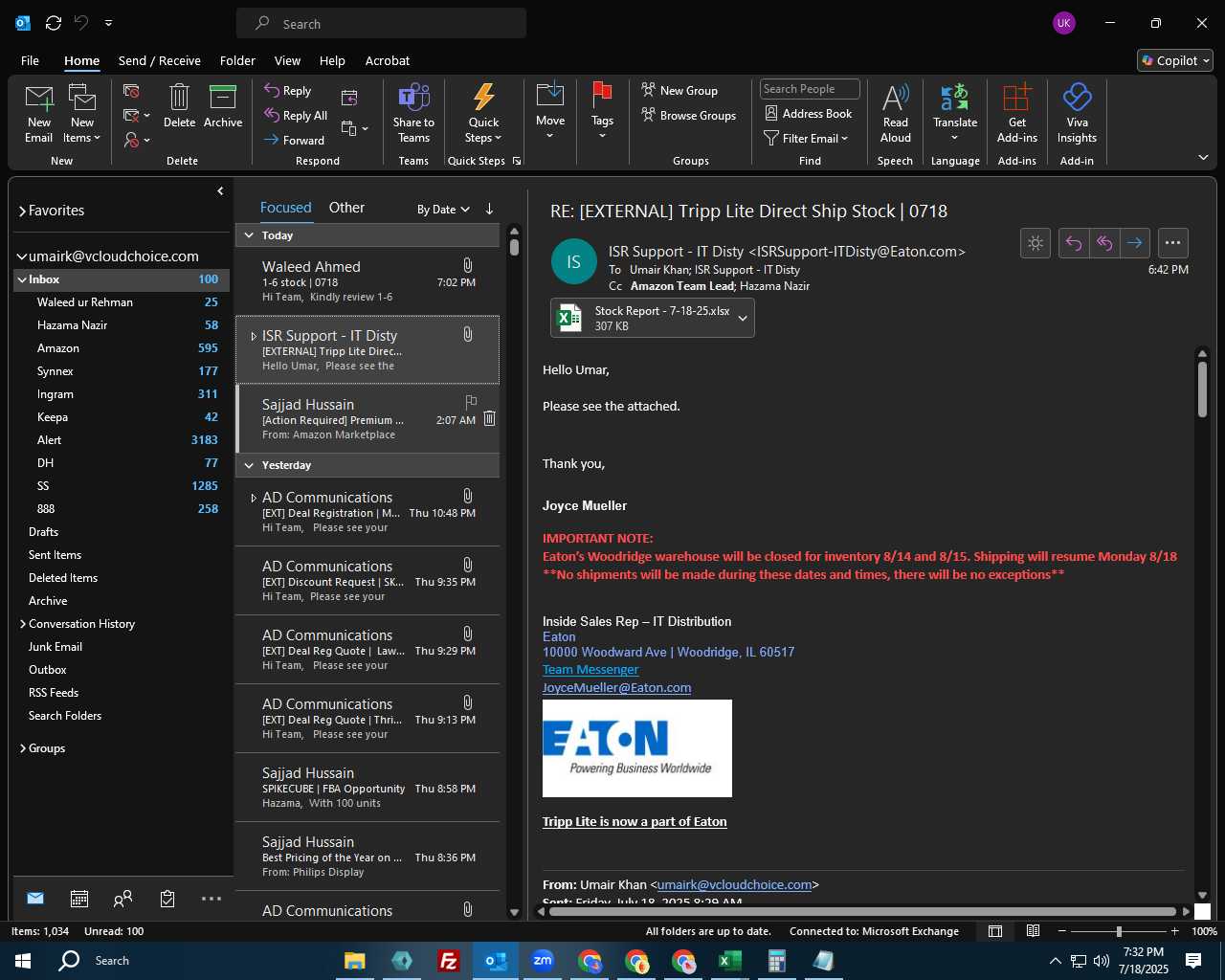
Task: Open Tags dropdown
Action: 602,112
